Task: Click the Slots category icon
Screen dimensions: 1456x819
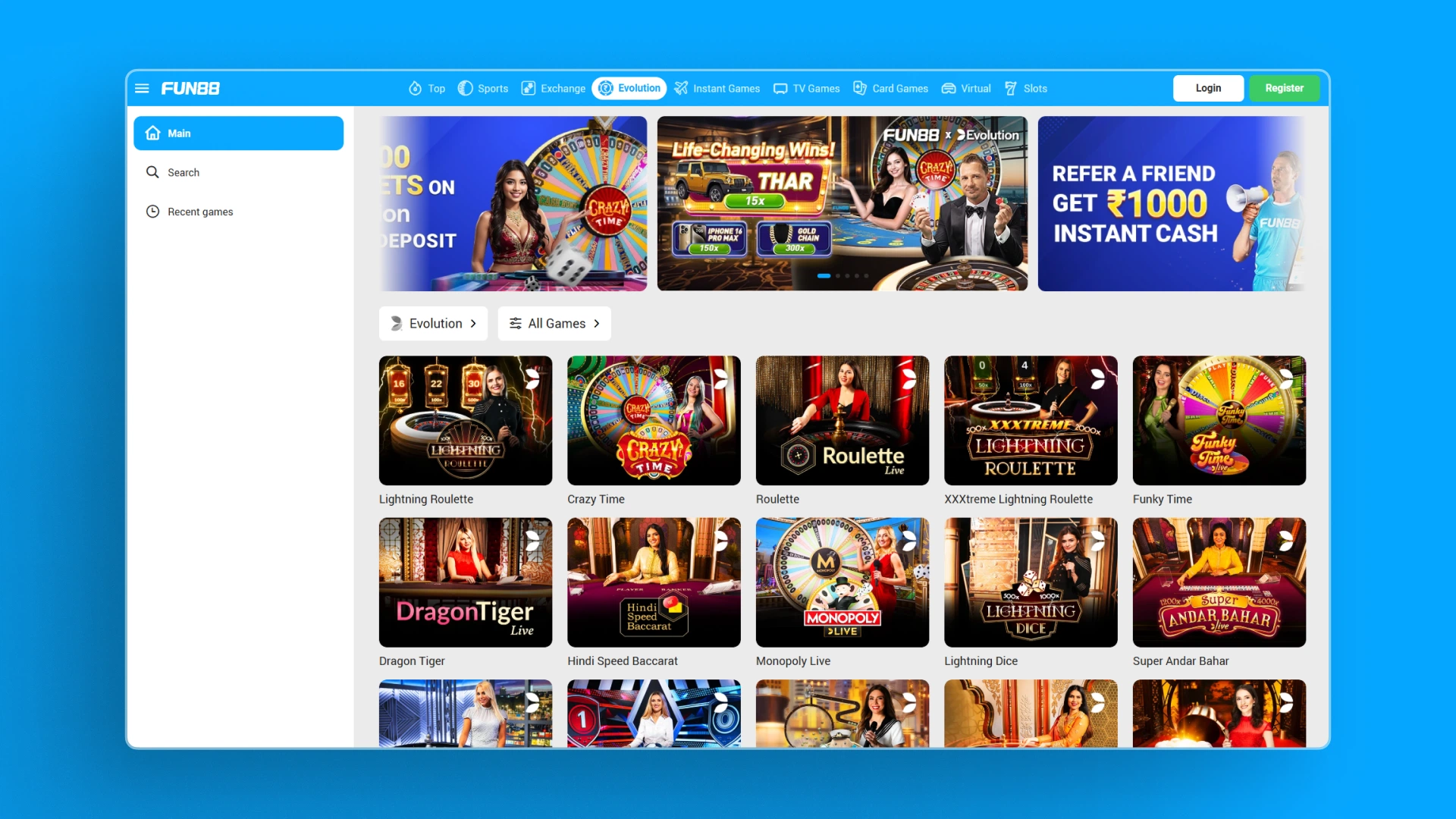Action: coord(1011,89)
